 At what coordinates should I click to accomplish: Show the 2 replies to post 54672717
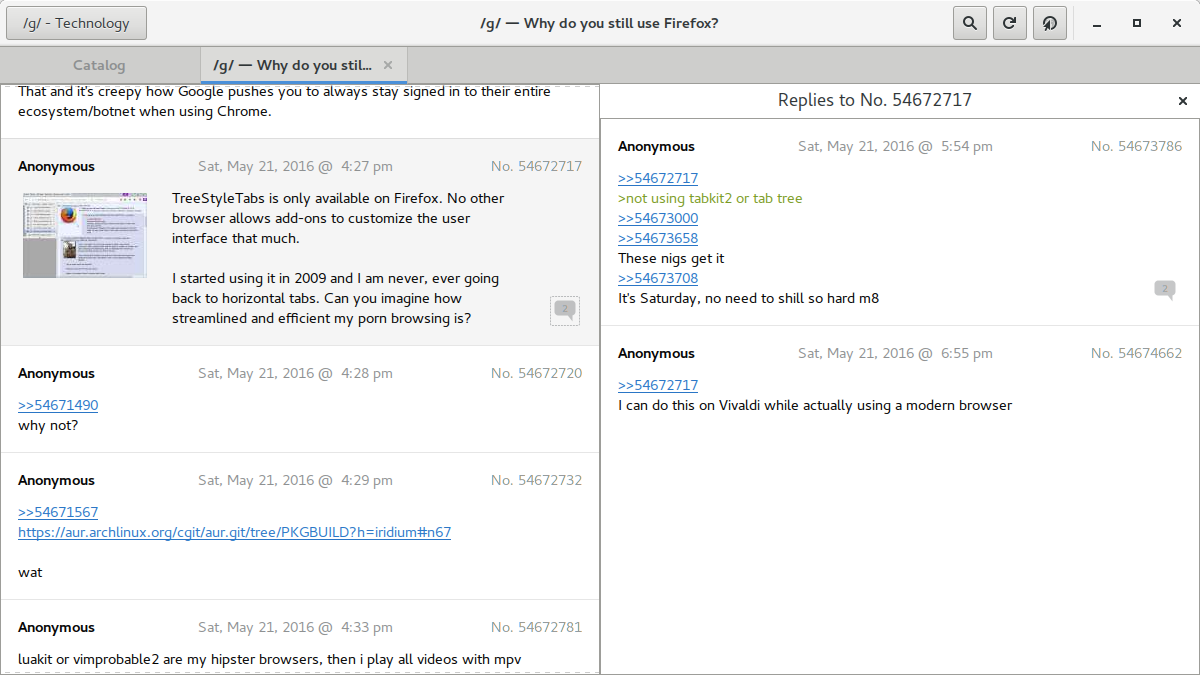[565, 310]
